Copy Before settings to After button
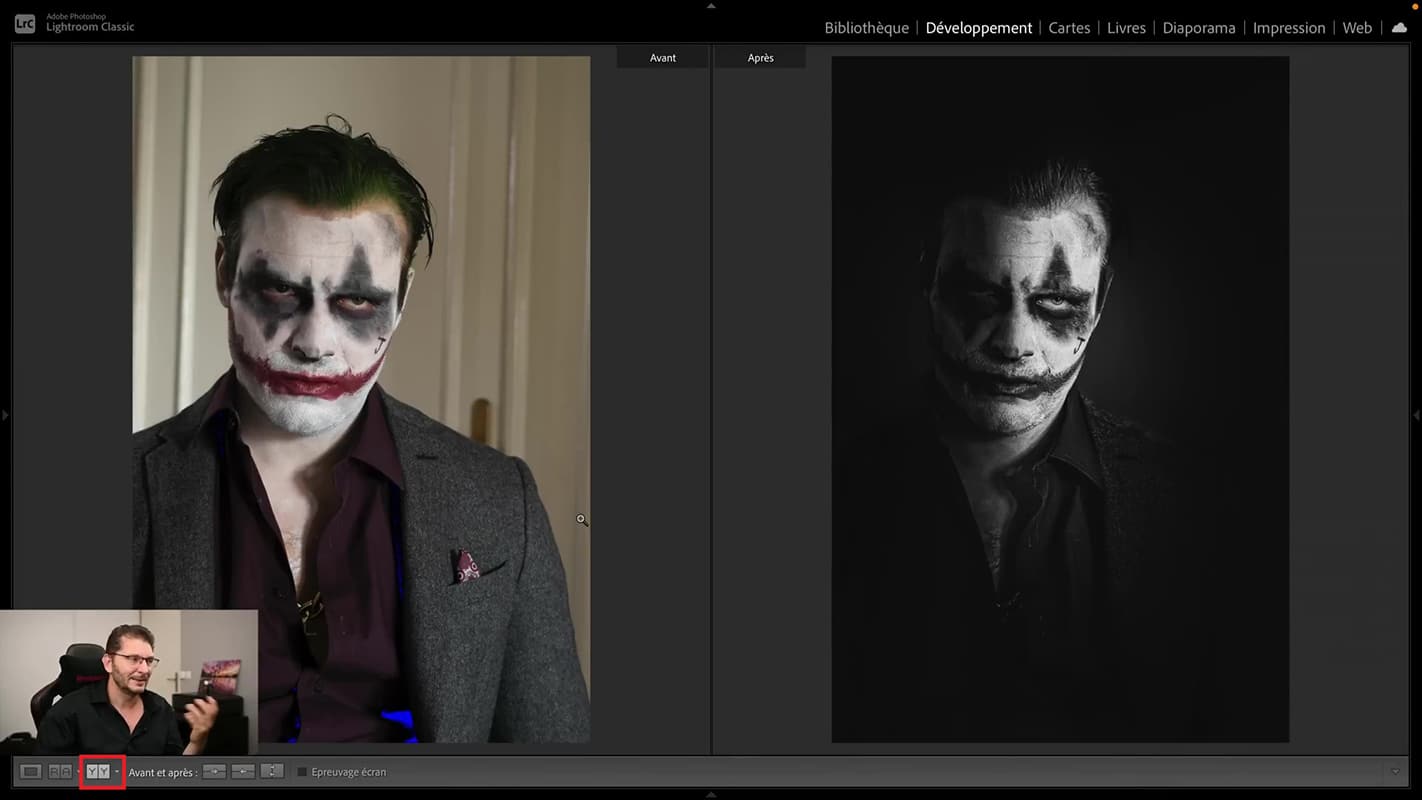The height and width of the screenshot is (800, 1422). 214,772
